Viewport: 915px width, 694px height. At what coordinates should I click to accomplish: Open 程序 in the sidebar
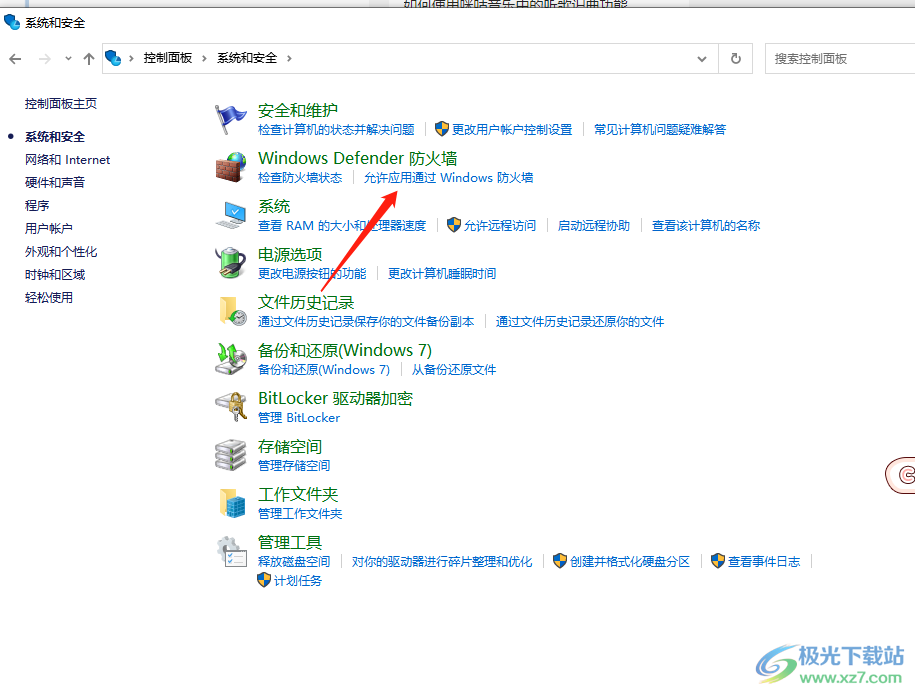pos(37,205)
